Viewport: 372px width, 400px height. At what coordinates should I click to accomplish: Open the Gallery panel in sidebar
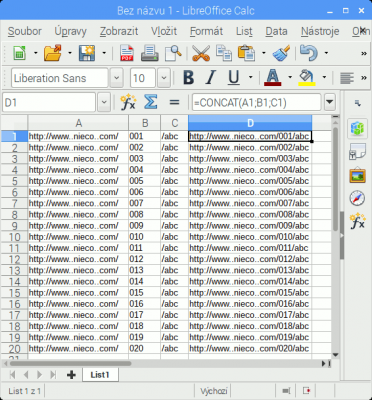357,175
